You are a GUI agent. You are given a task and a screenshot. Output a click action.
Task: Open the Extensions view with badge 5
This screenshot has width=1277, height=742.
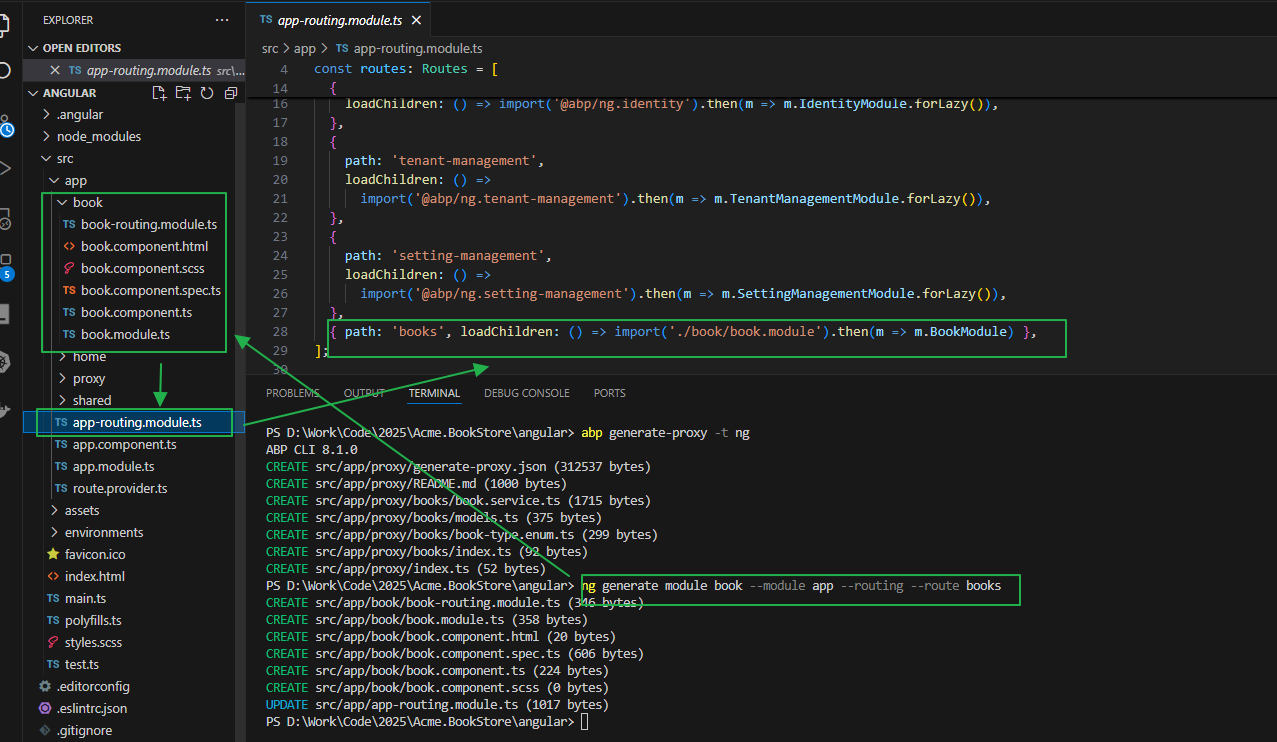tap(6, 265)
